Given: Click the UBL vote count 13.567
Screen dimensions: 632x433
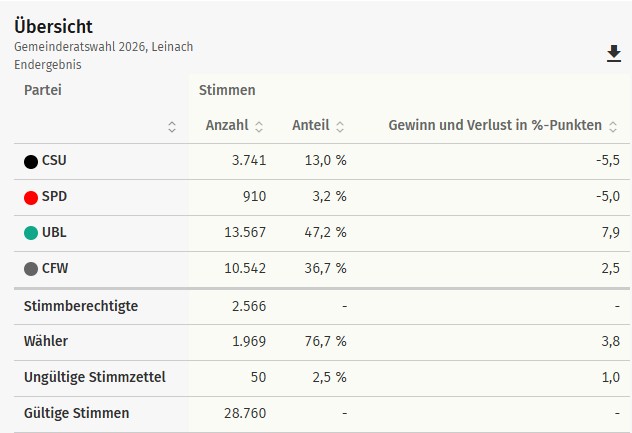Looking at the screenshot, I should (x=241, y=233).
